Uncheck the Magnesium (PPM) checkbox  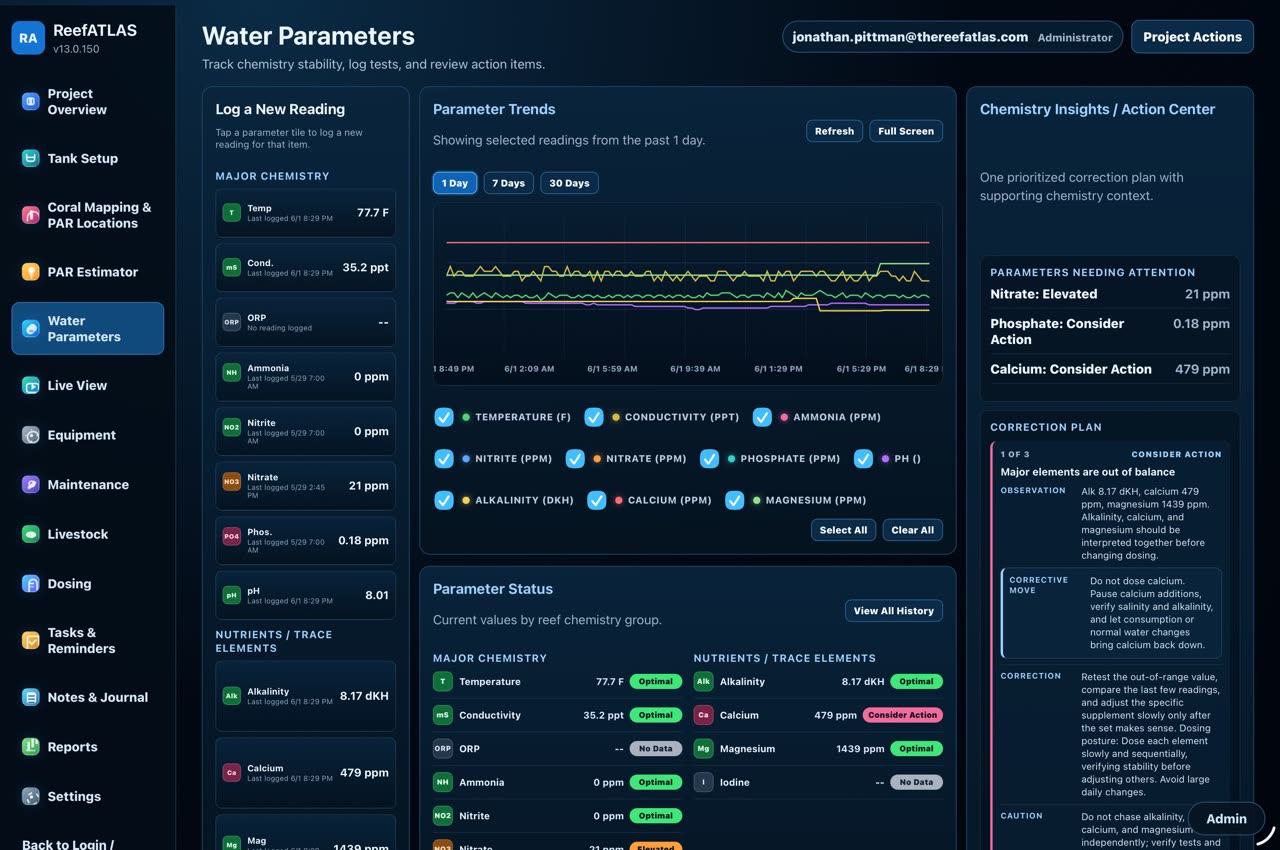[x=735, y=500]
